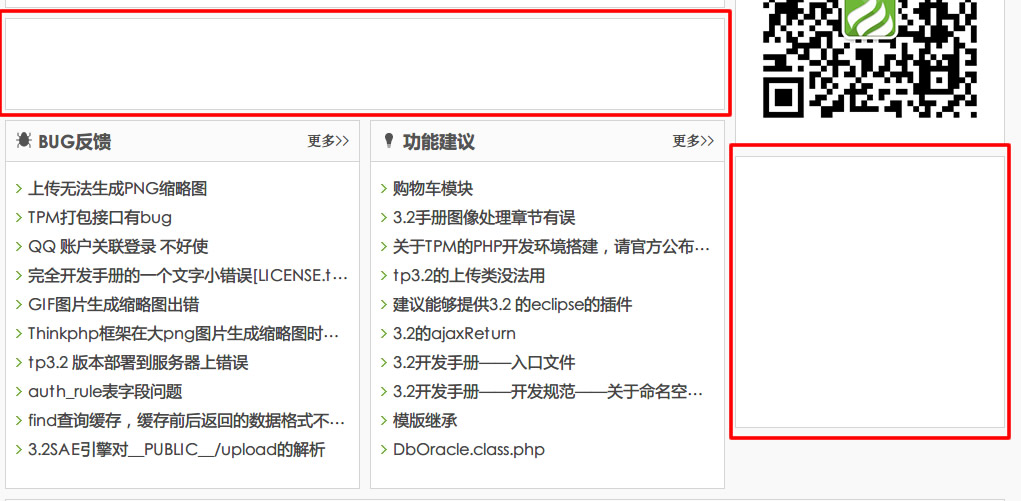1021x501 pixels.
Task: Open the 功能建议 section heading
Action: (x=438, y=142)
